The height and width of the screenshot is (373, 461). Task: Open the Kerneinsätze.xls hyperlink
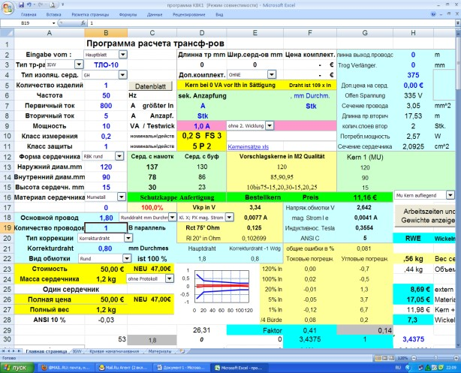click(x=248, y=147)
